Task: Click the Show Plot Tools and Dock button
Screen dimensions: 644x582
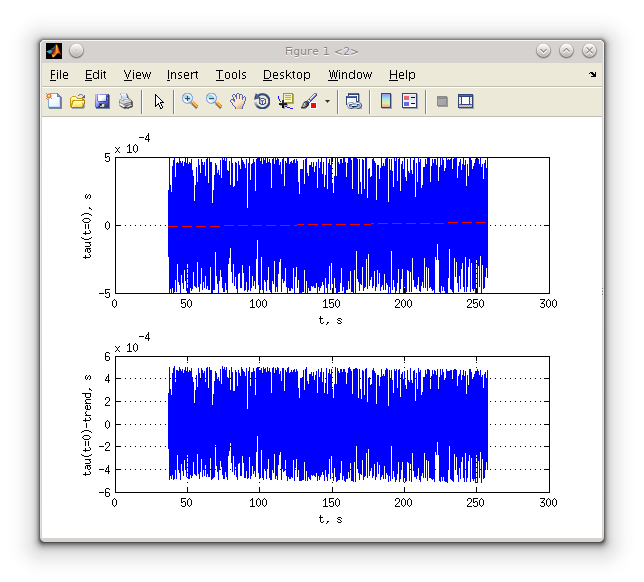Action: tap(465, 101)
